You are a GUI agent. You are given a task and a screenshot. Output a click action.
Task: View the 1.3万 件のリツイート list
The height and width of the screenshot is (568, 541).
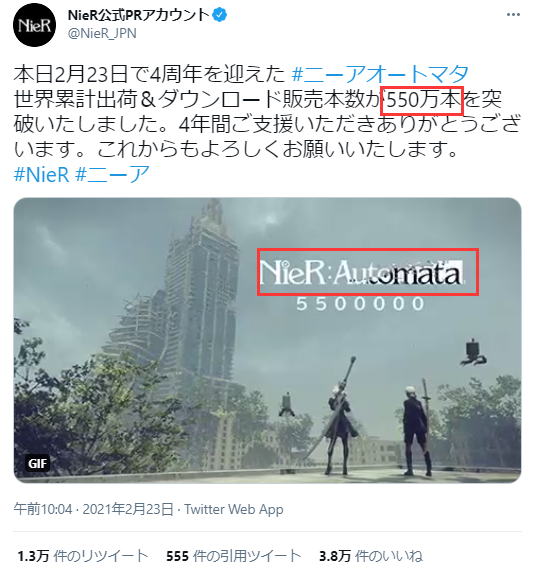83,556
